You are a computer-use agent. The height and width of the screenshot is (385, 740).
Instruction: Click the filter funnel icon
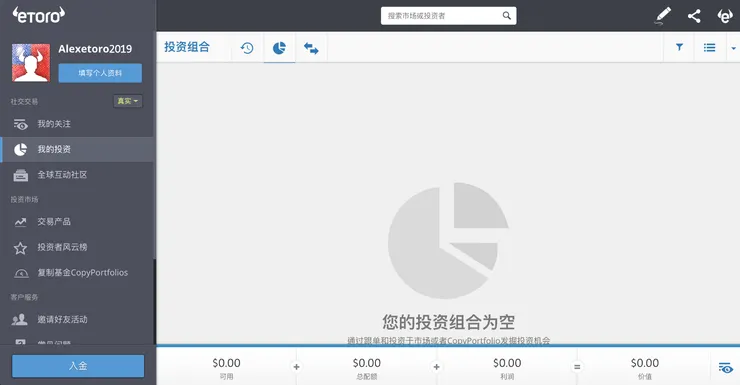[679, 47]
